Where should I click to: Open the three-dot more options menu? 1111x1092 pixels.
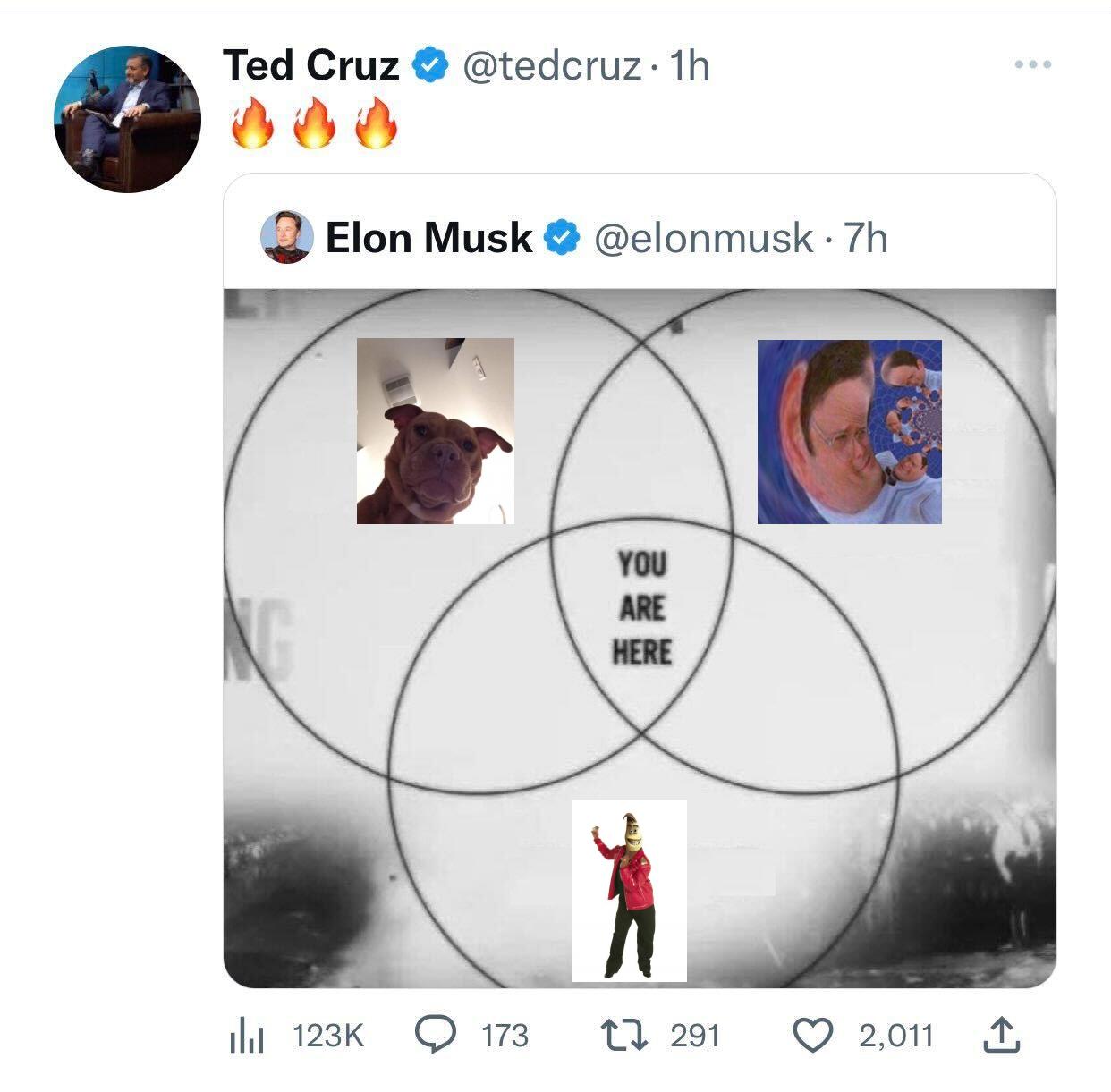(x=1033, y=65)
